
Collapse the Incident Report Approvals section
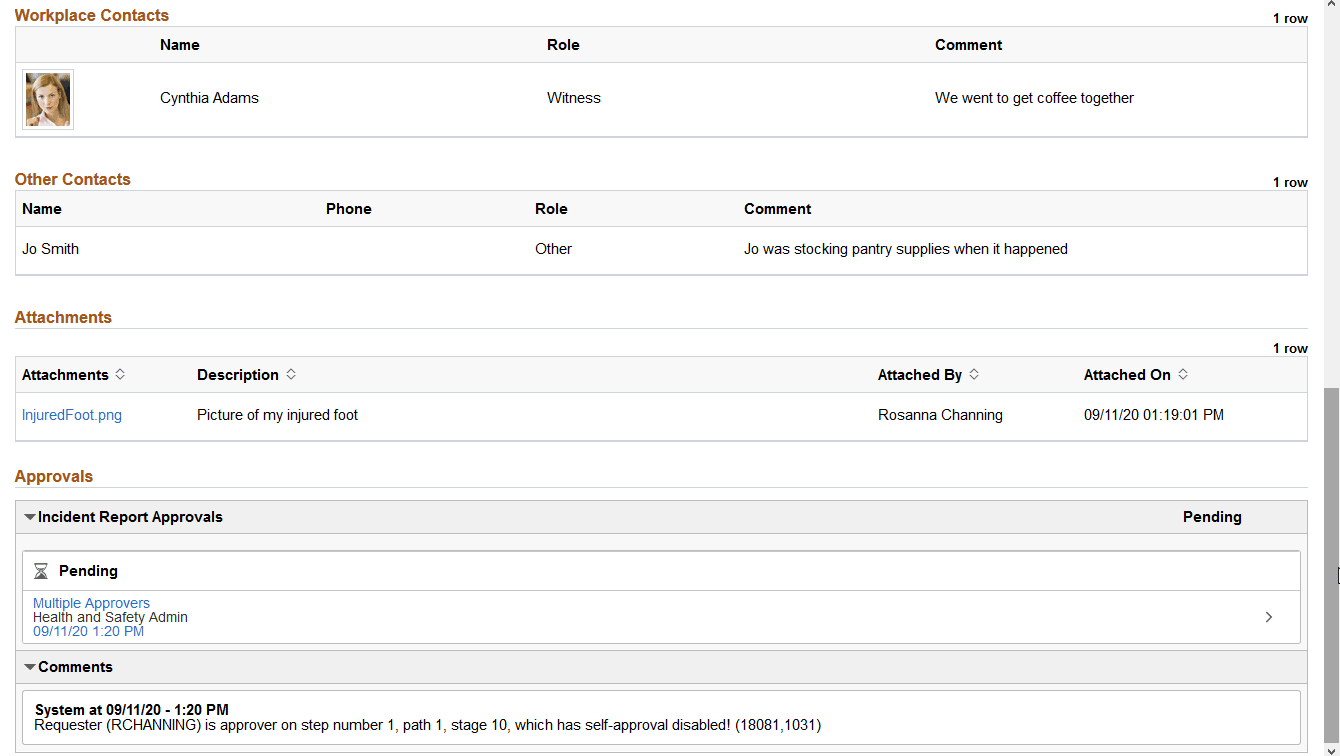point(31,517)
